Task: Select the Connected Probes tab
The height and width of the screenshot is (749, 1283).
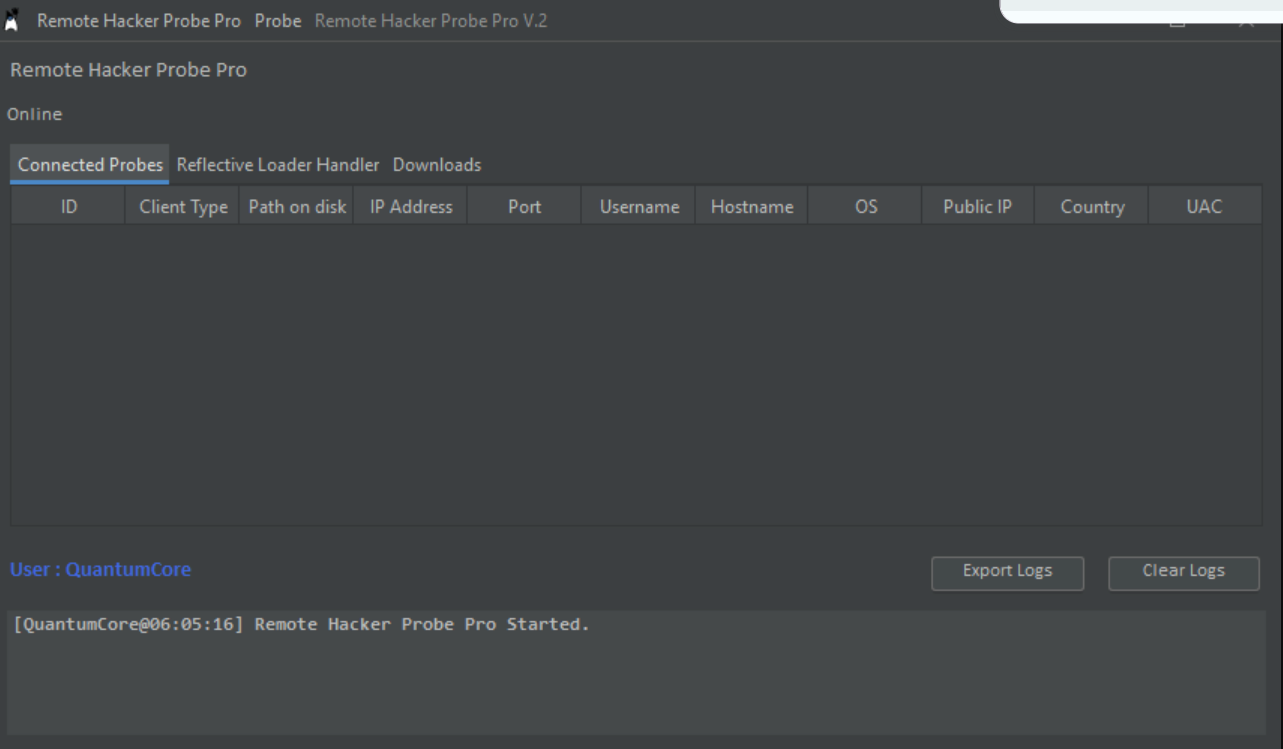Action: (89, 163)
